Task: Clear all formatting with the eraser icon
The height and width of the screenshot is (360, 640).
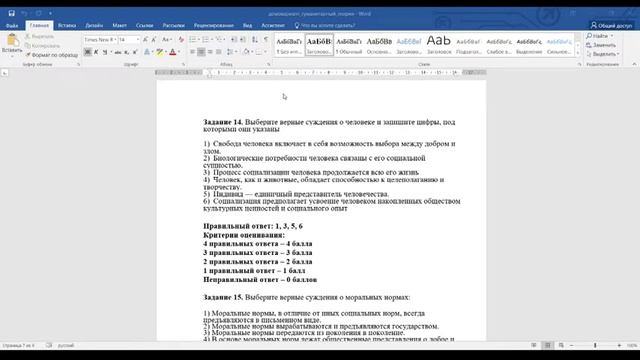Action: [181, 40]
